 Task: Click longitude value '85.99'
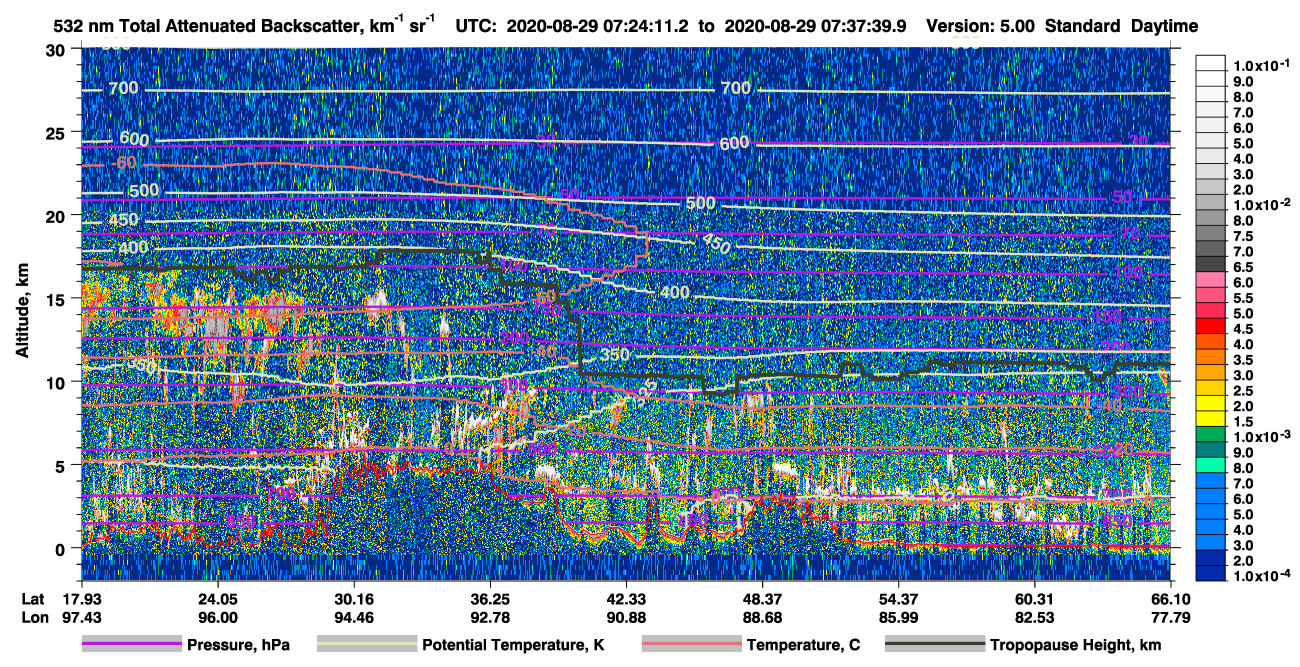point(899,618)
